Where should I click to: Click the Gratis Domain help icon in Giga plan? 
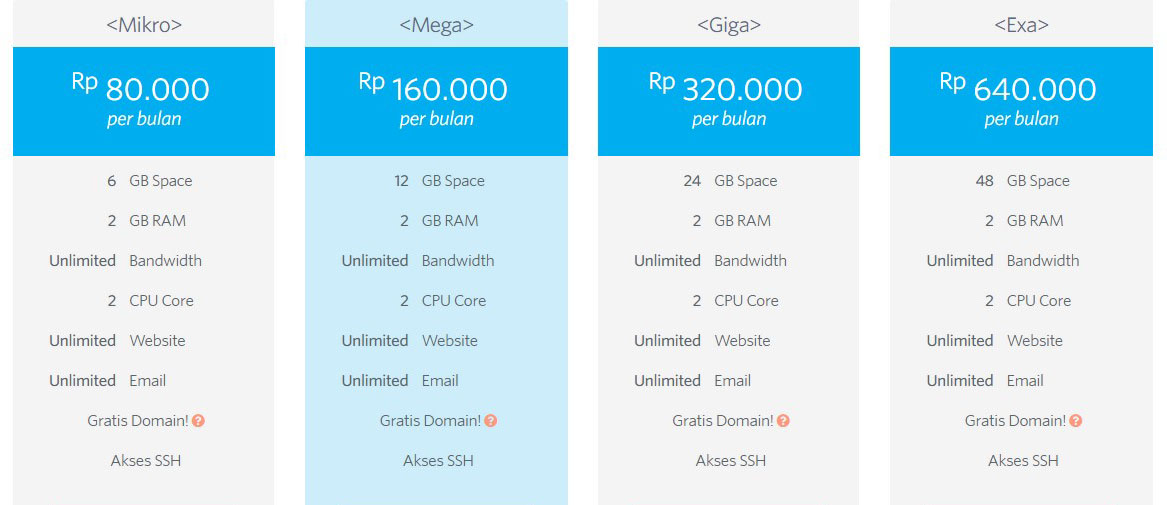point(783,421)
